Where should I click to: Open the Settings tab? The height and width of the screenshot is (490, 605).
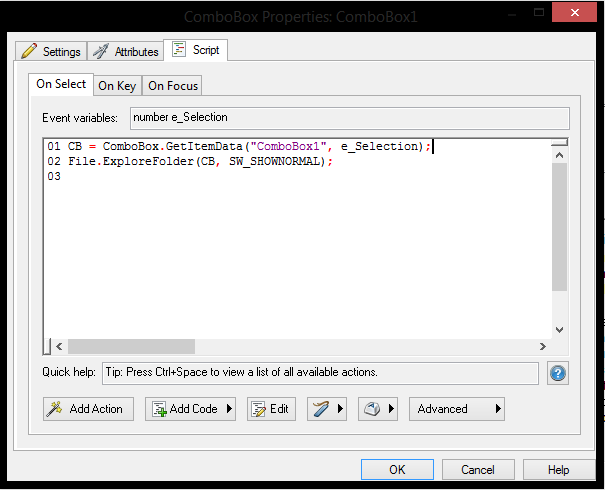coord(51,51)
